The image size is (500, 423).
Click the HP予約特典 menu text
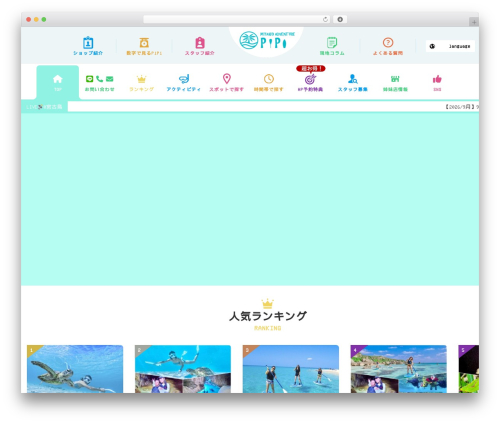click(310, 89)
